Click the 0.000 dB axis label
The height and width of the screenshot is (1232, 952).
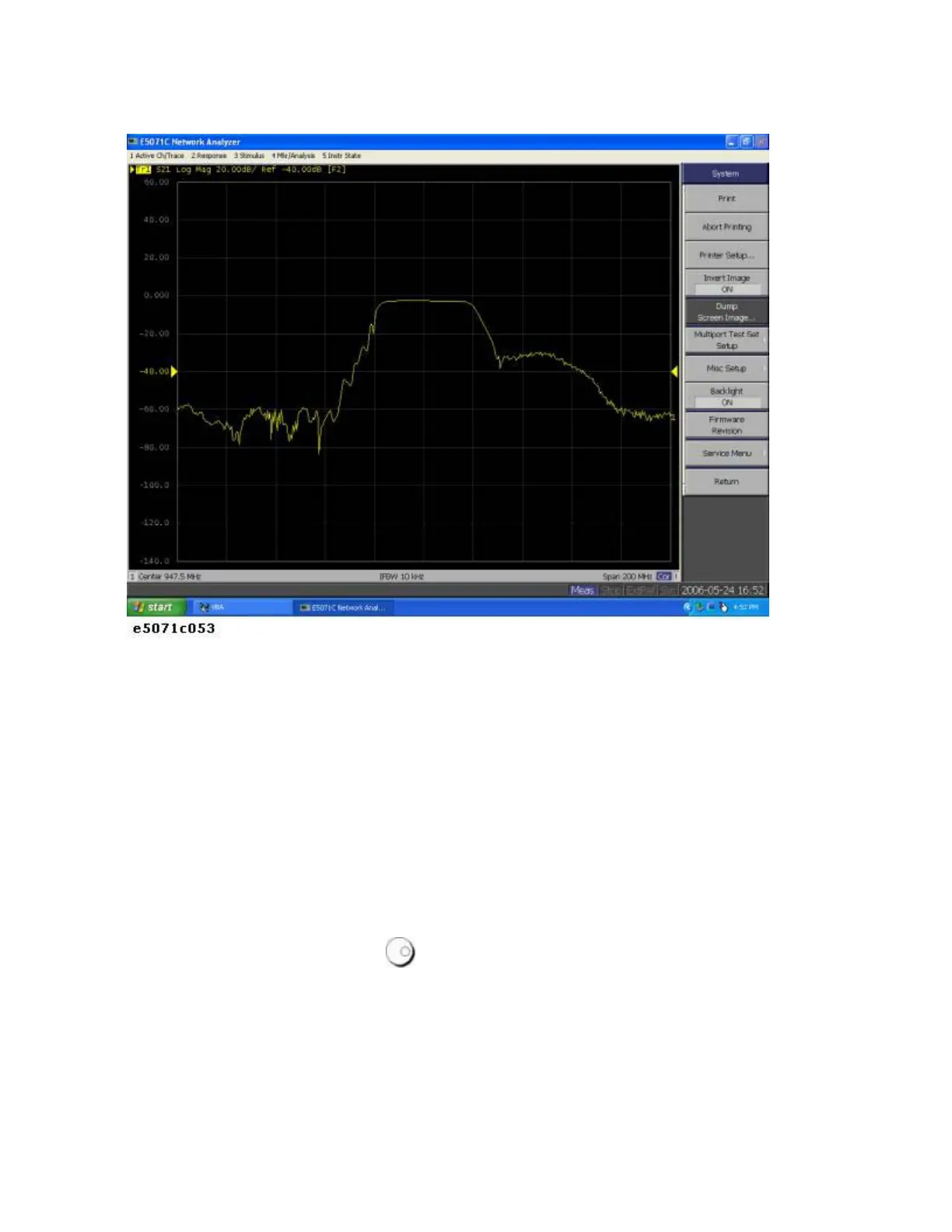pos(156,296)
